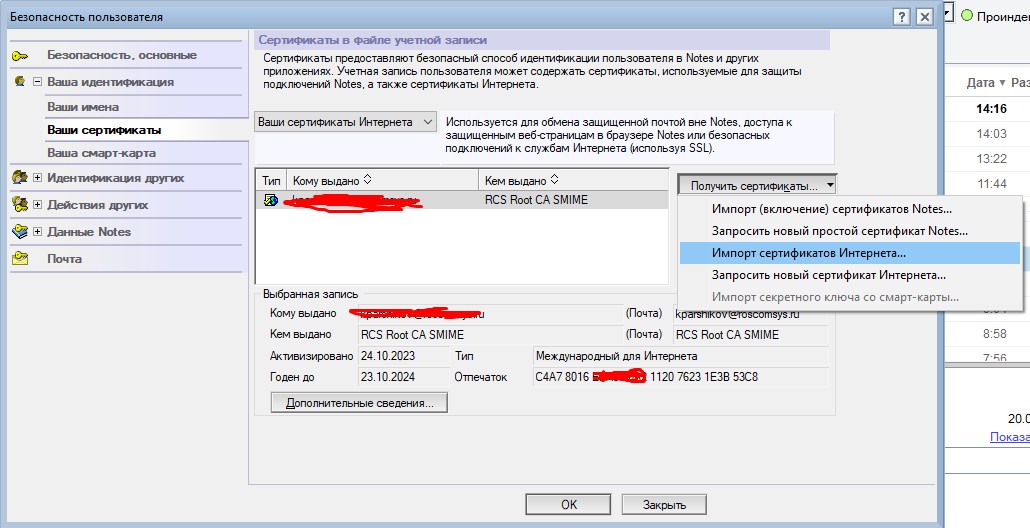1030x528 pixels.
Task: Click the Годен до date field 23.10.2024
Action: tap(405, 378)
